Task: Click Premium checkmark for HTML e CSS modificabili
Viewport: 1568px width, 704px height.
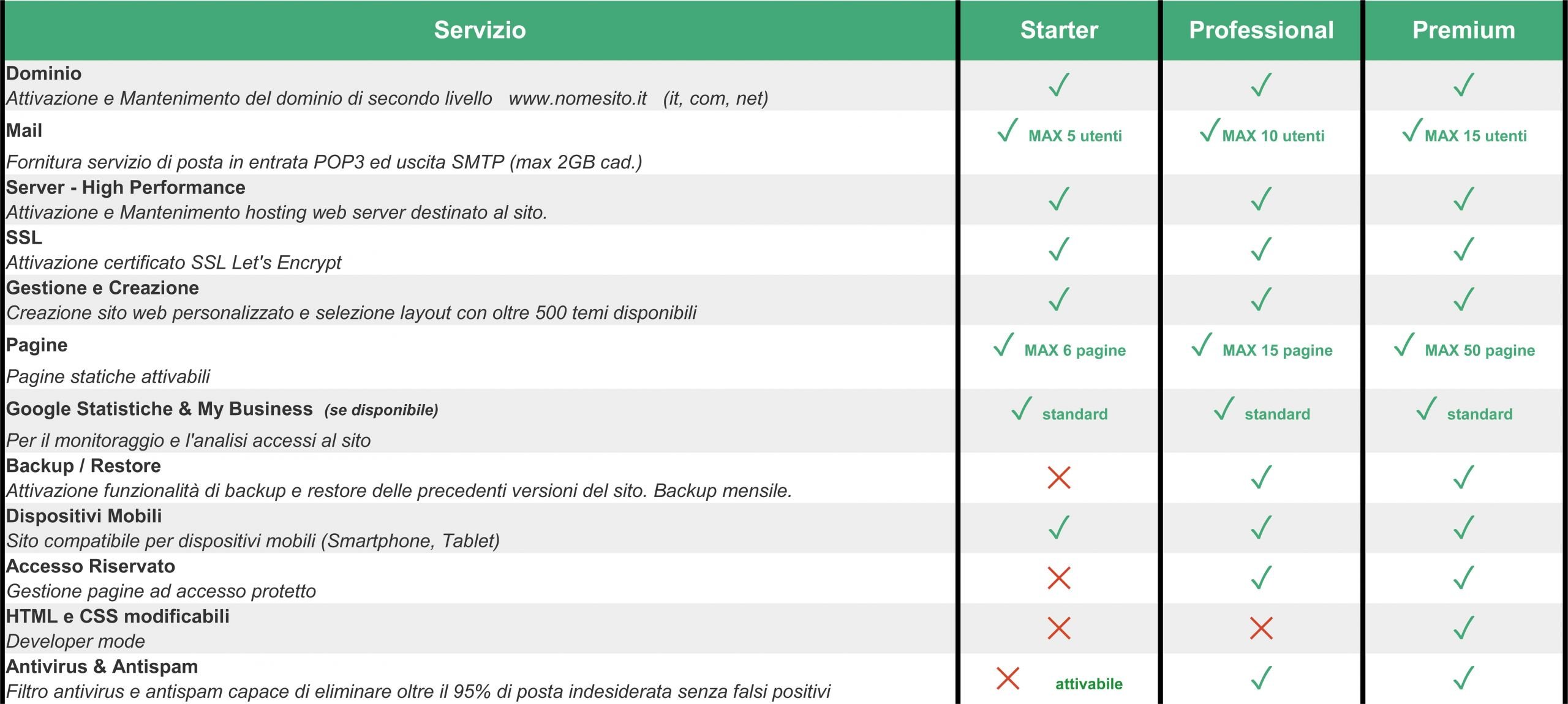Action: [x=1463, y=627]
